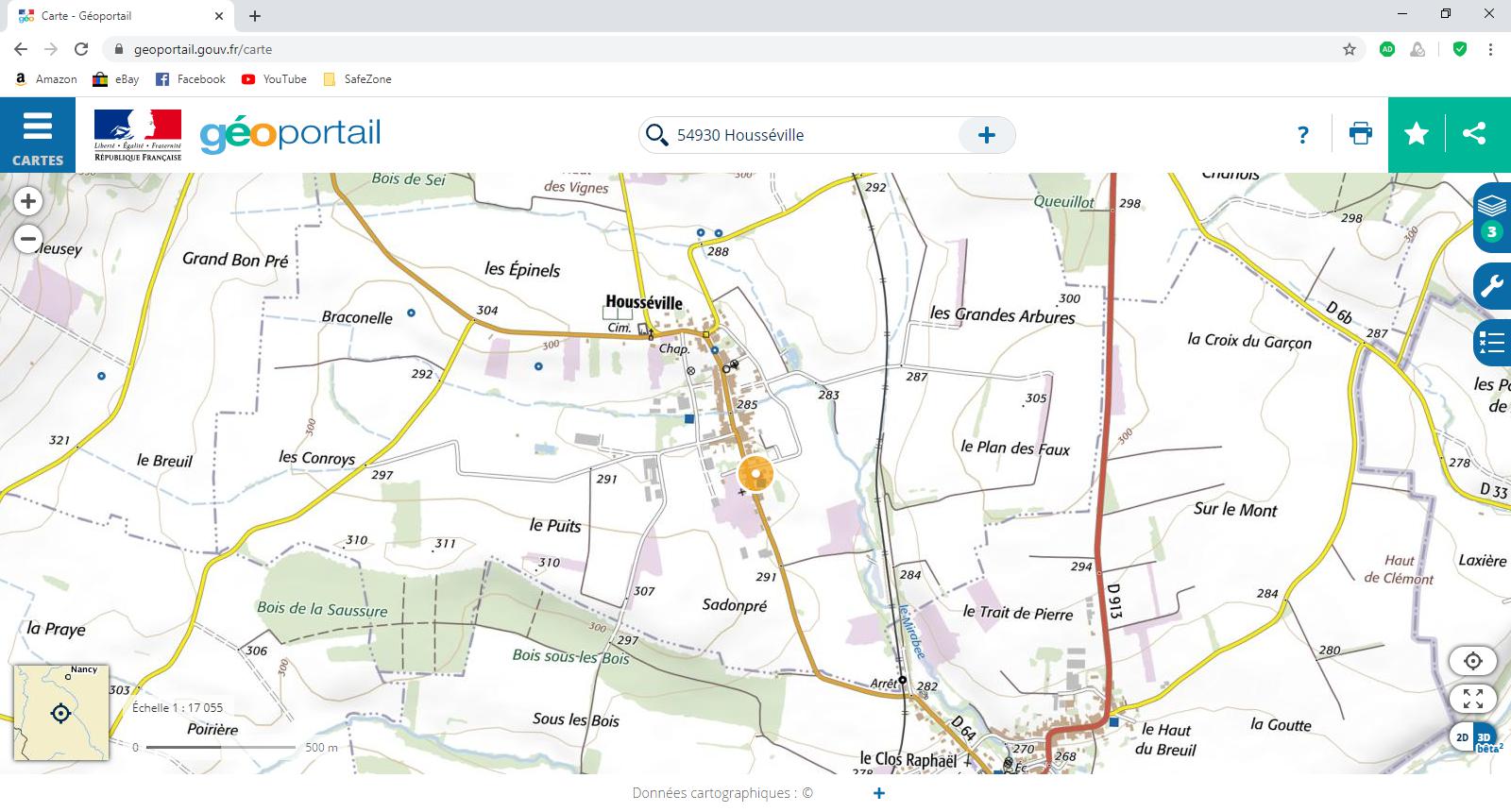Toggle the 2D/3D view switch

pyautogui.click(x=1473, y=737)
